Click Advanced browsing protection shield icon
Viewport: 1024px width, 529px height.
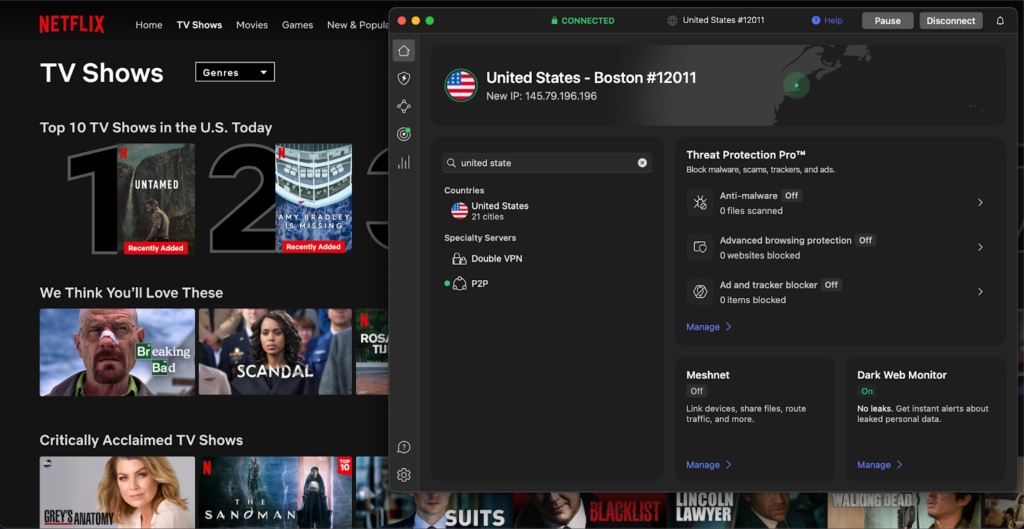[700, 247]
